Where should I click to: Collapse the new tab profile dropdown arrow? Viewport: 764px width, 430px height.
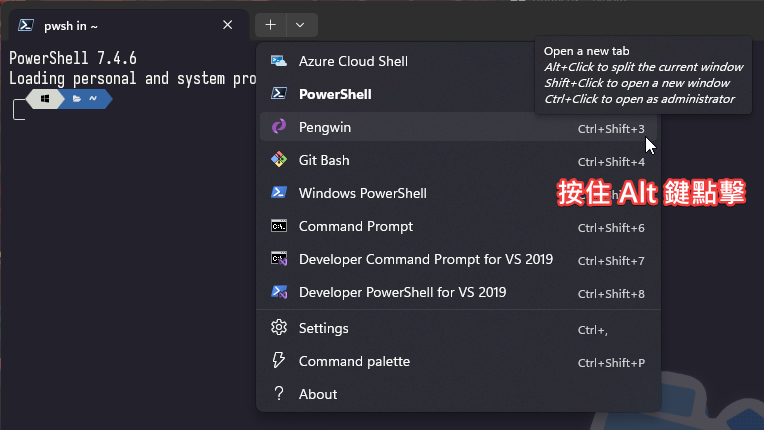point(302,24)
